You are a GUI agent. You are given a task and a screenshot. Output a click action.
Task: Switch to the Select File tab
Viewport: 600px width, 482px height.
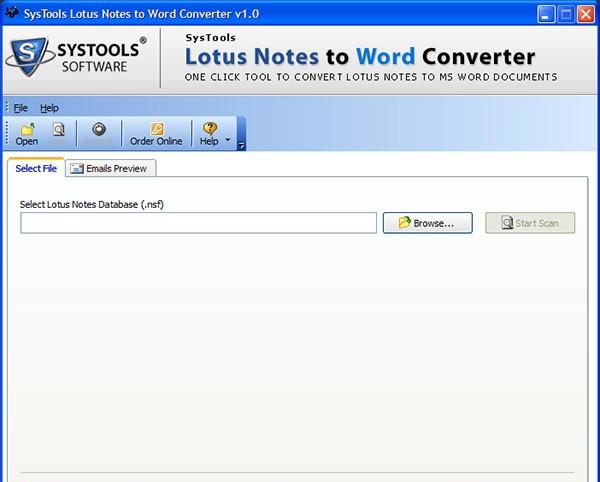[x=36, y=168]
